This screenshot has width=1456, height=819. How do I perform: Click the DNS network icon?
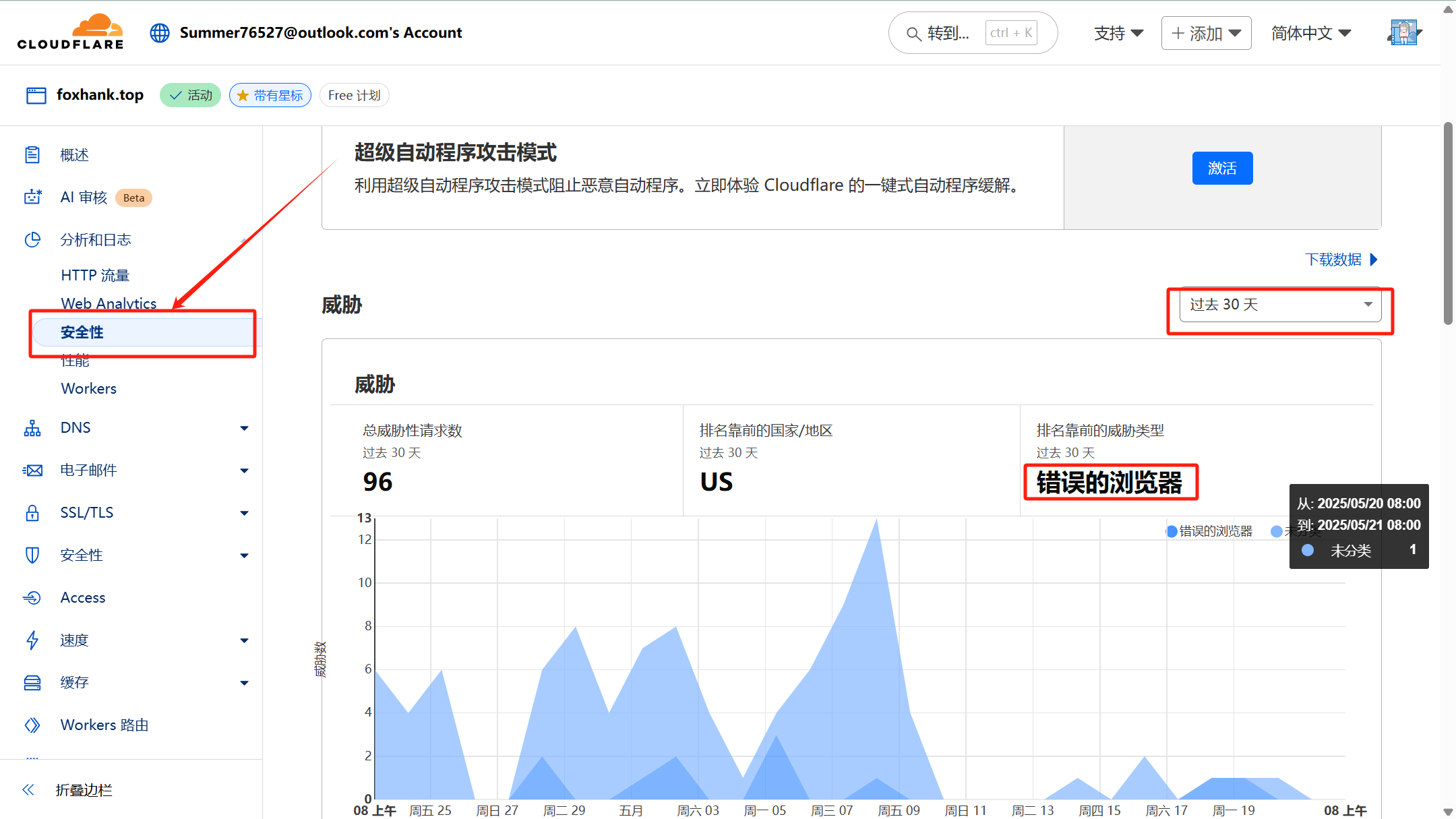(x=32, y=428)
